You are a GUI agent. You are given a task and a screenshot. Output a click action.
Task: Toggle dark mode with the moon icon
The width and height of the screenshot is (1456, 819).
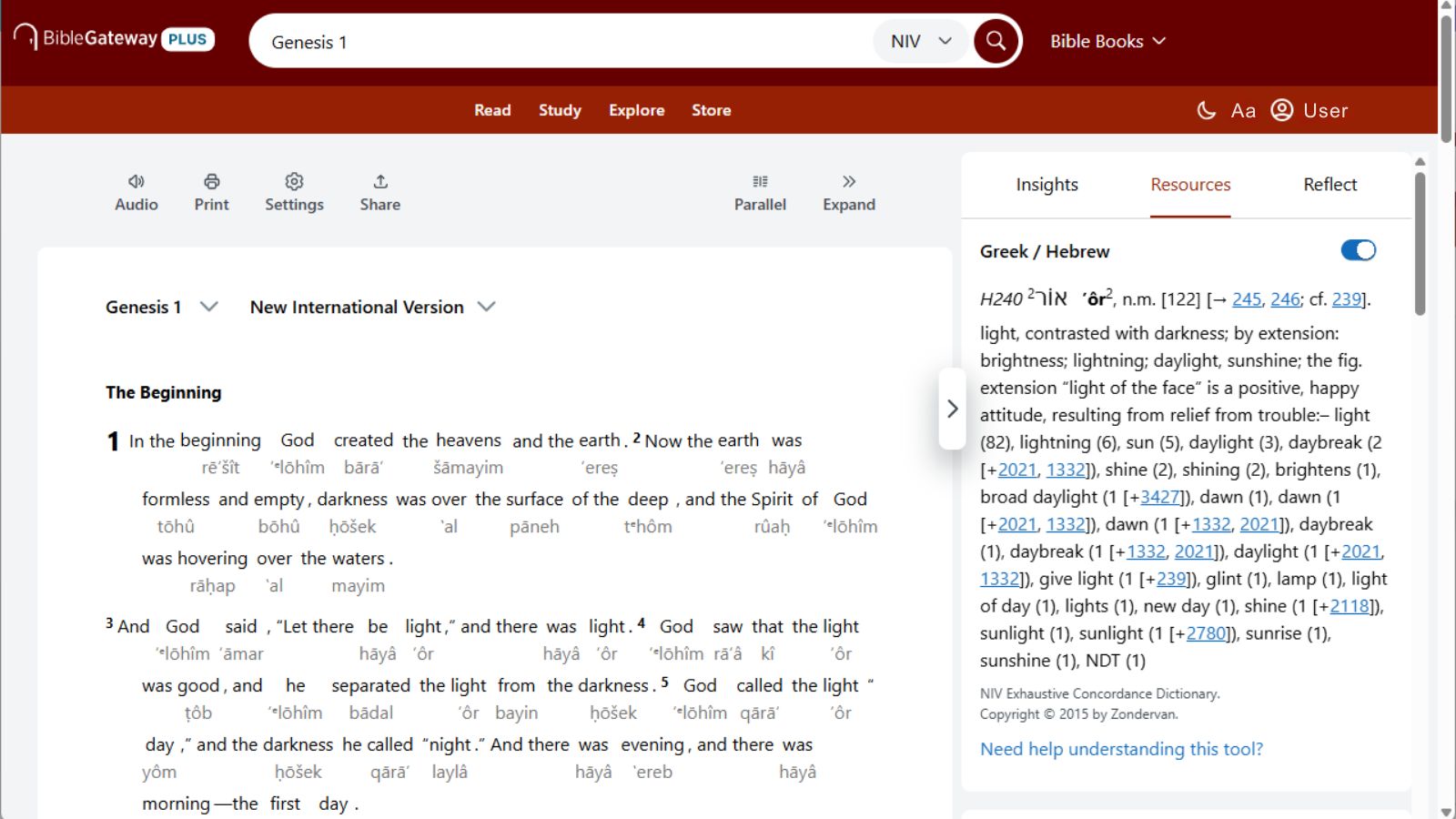(1206, 110)
